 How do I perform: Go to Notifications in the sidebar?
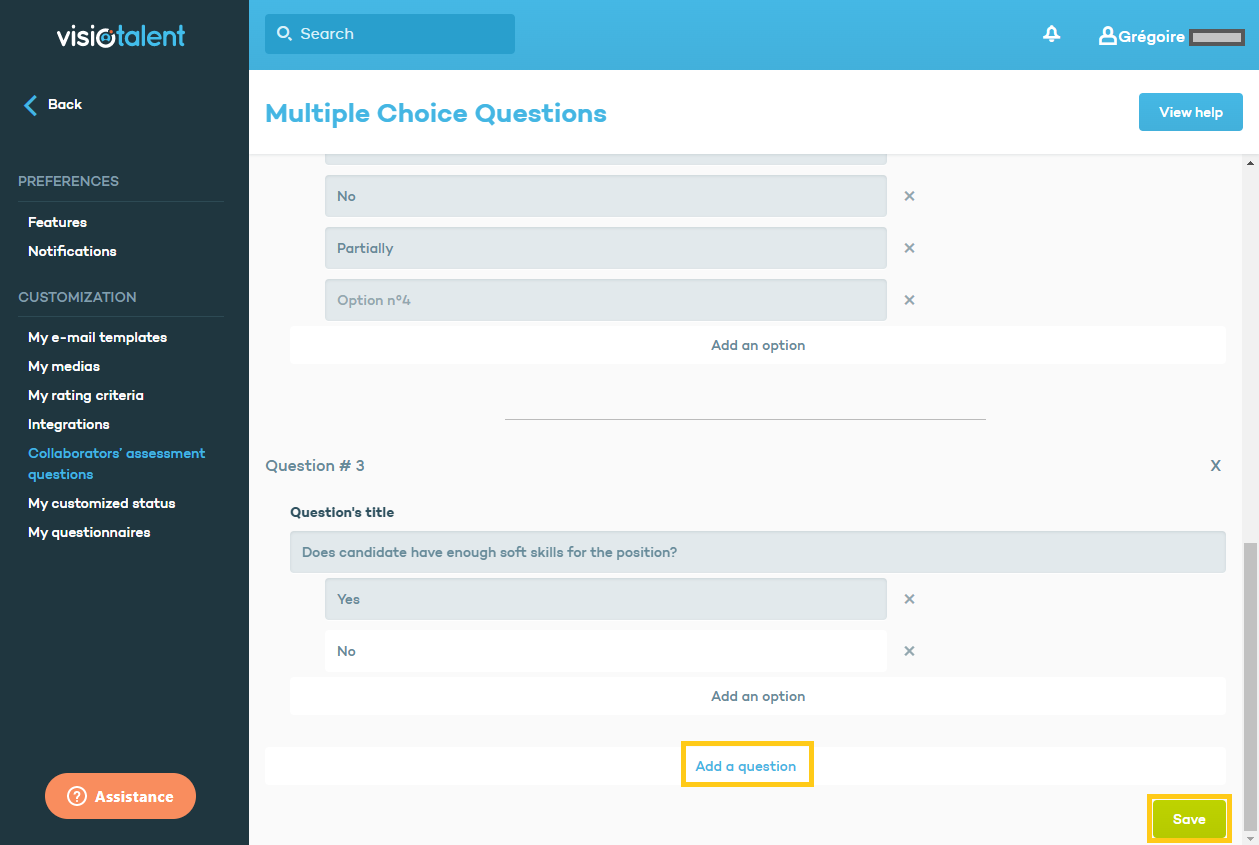click(x=72, y=251)
